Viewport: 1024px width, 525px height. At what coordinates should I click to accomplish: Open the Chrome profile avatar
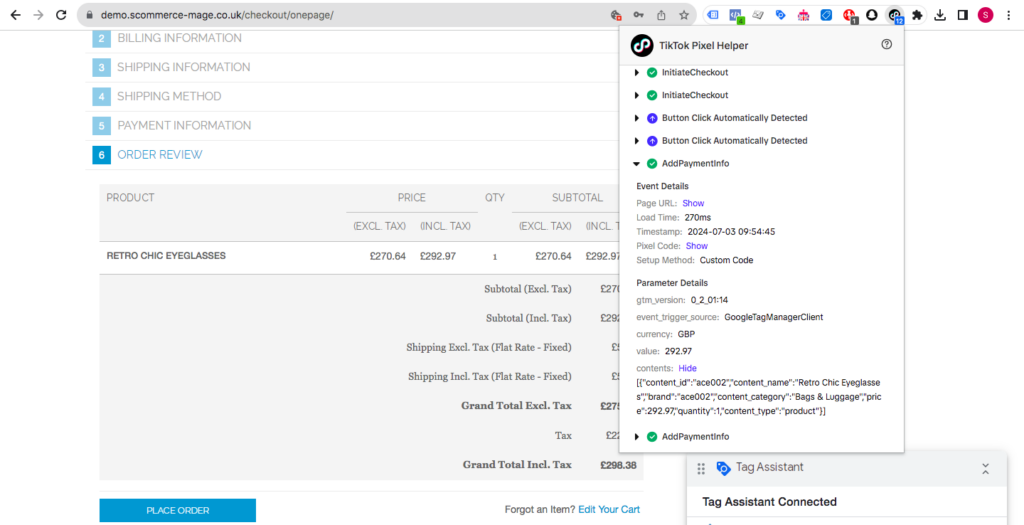coord(985,15)
